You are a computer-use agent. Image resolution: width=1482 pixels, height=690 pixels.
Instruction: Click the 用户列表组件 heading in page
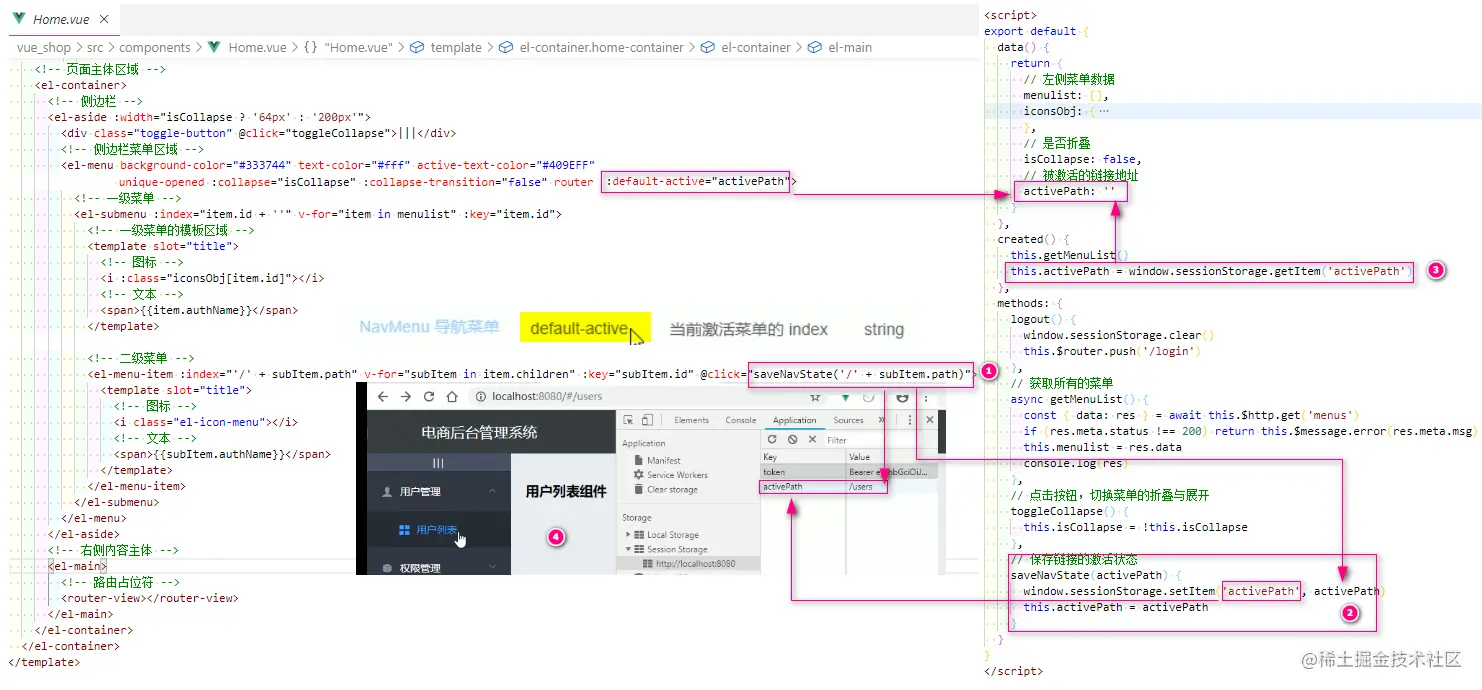[x=566, y=491]
